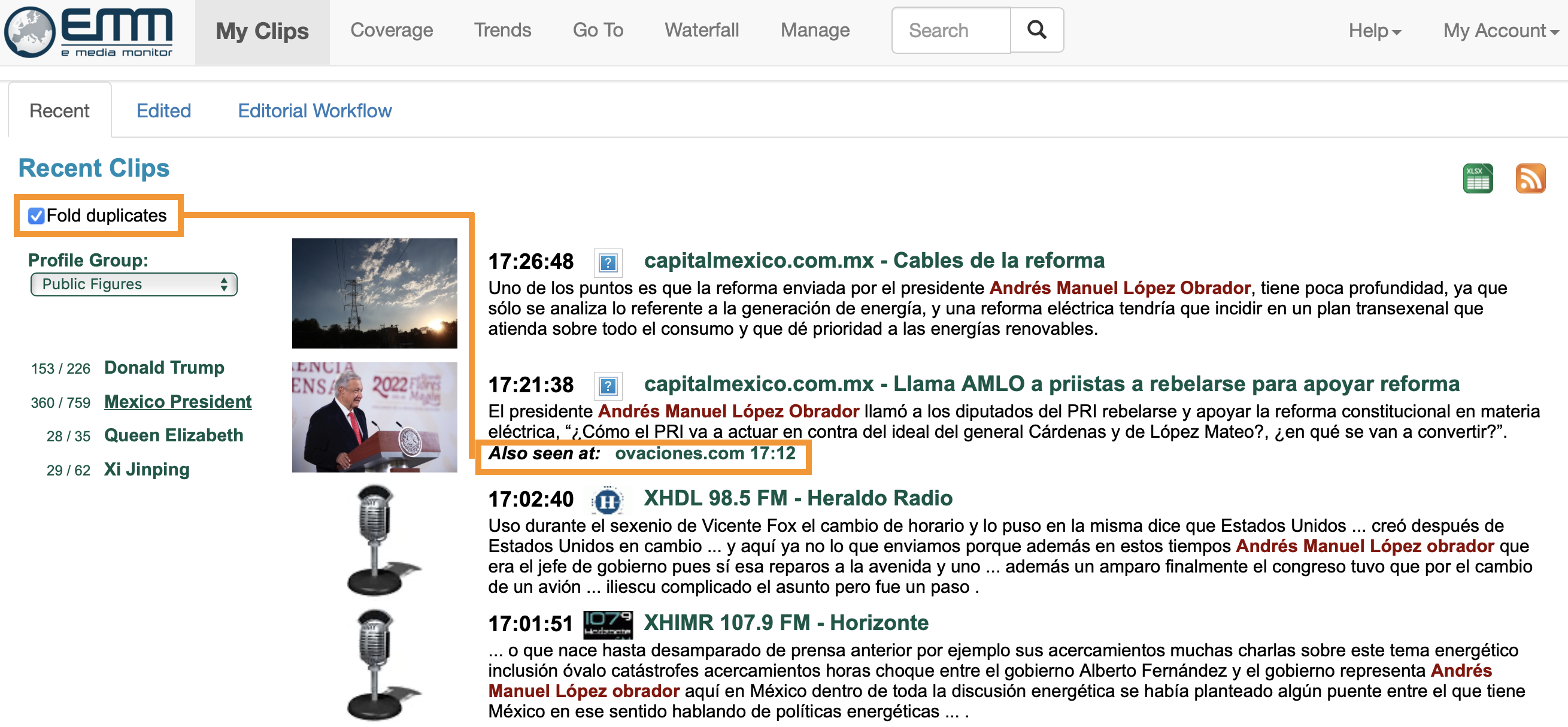Open the XHDL 98.5 FM Heraldo Radio clip
The image size is (1568, 727).
click(x=798, y=499)
